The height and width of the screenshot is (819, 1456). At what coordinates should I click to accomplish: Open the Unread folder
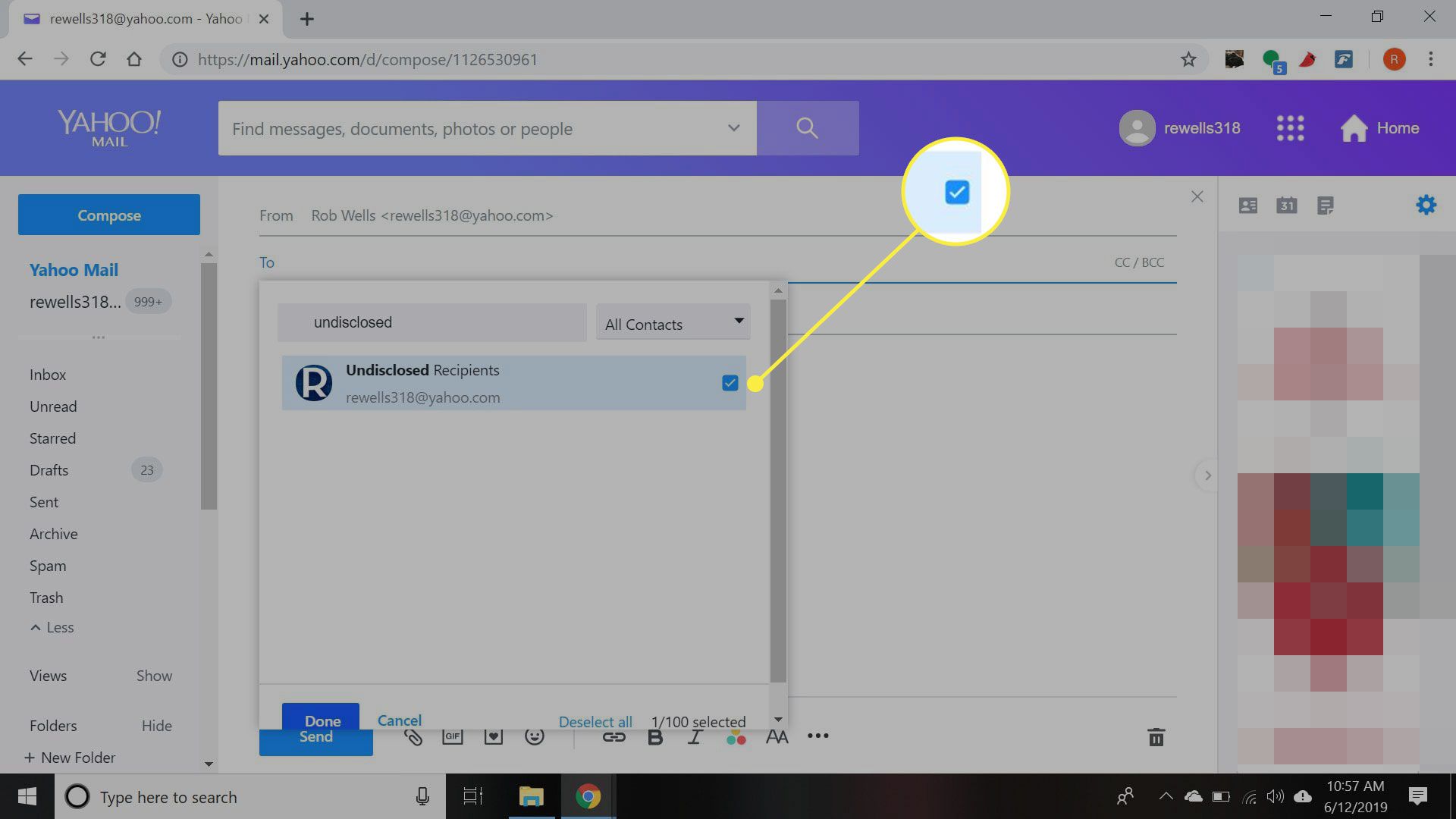click(x=53, y=406)
